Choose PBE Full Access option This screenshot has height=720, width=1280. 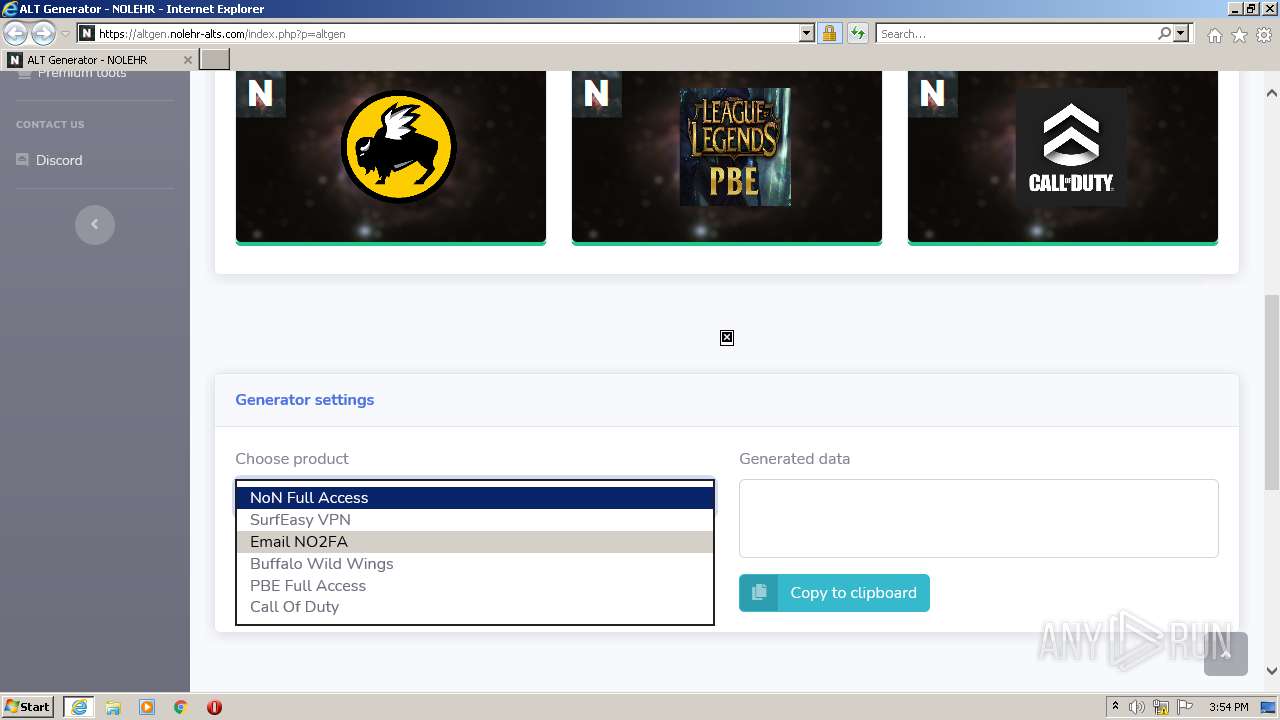tap(475, 586)
